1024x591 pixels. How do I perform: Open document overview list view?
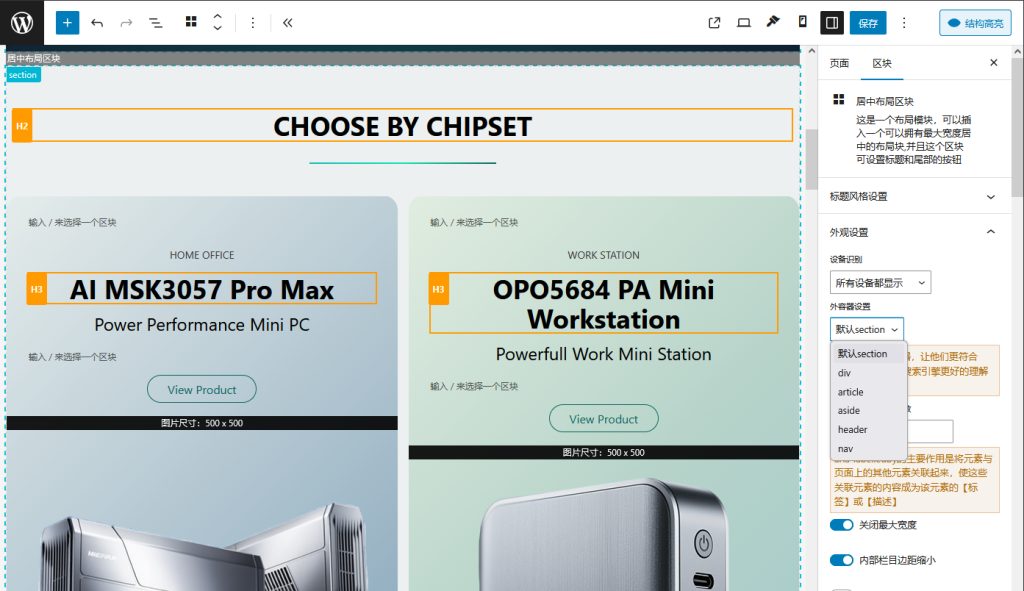pos(156,22)
